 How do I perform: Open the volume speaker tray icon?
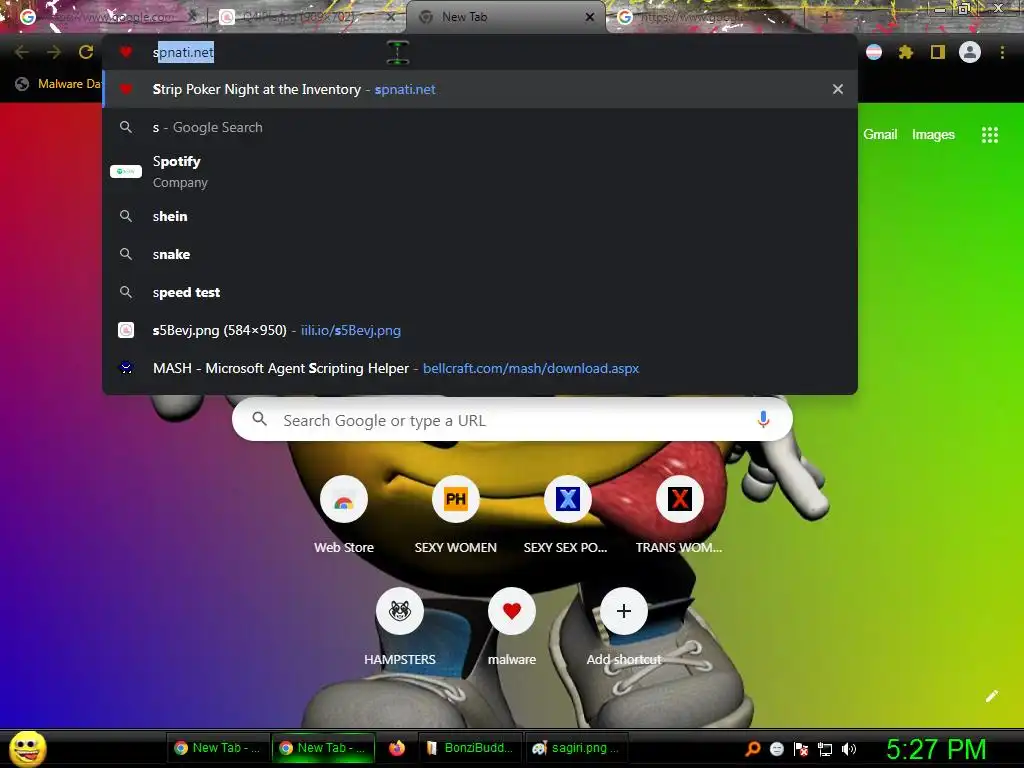tap(849, 749)
